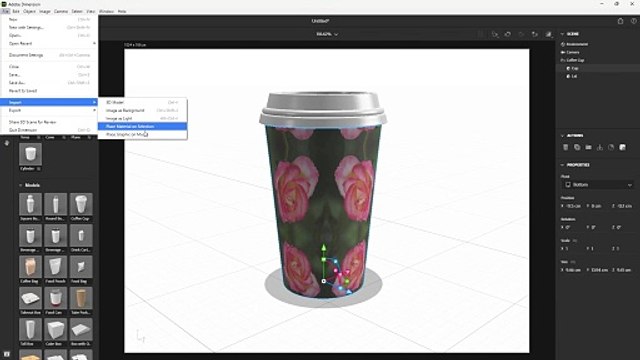Select Lid object in Scene panel
640x360 pixels.
574,76
